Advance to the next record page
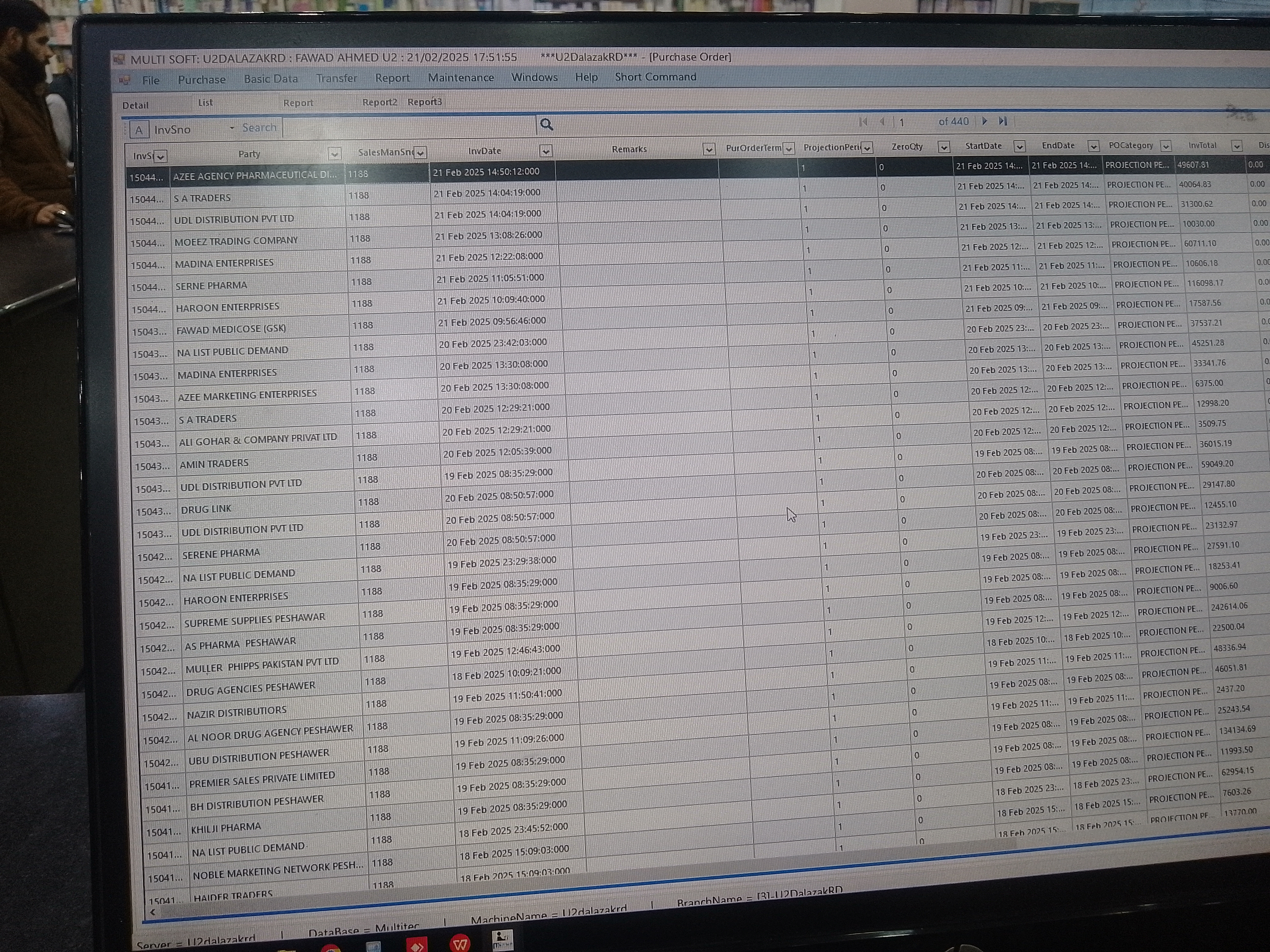 point(985,121)
